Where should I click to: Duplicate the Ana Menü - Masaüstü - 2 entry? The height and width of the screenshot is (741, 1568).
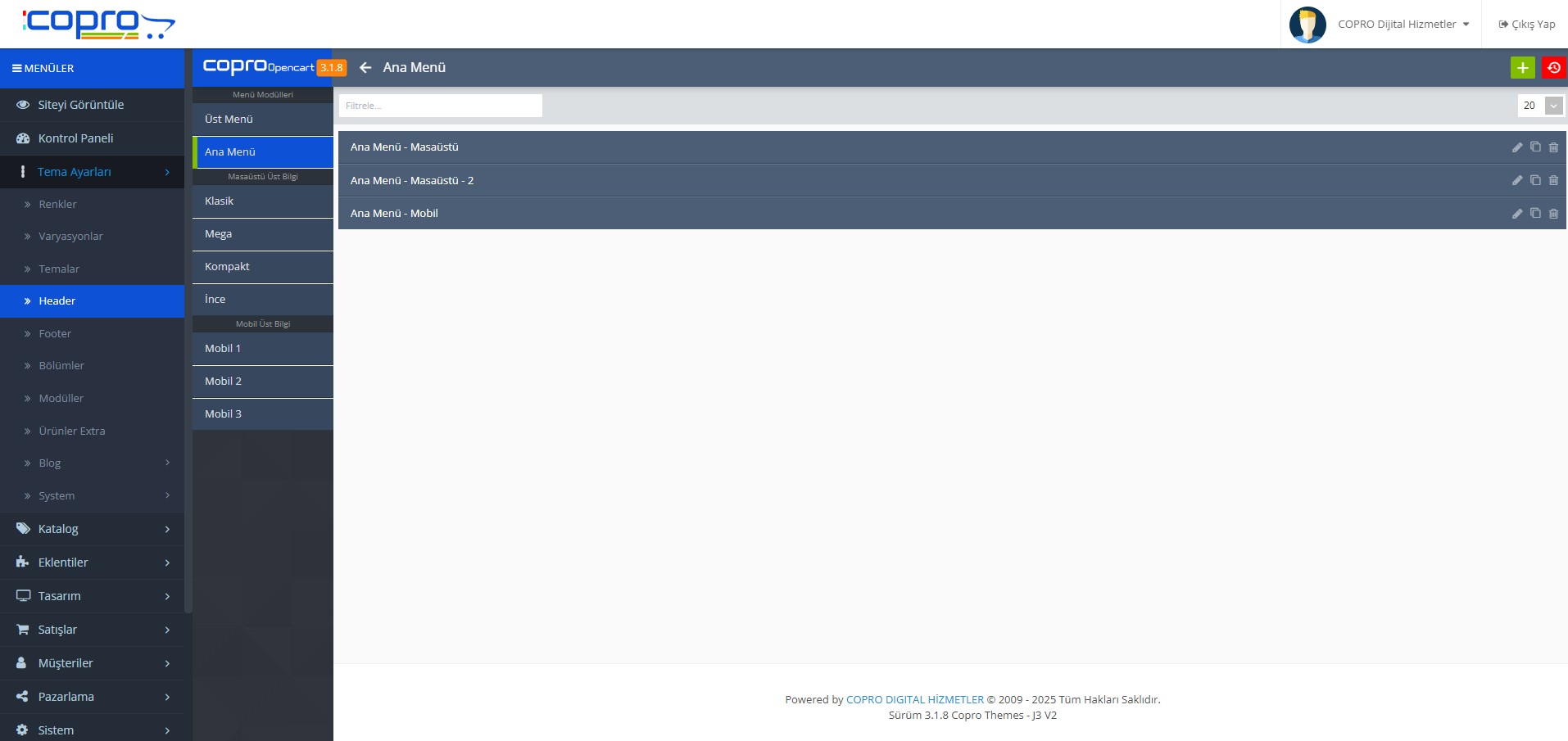click(1535, 180)
